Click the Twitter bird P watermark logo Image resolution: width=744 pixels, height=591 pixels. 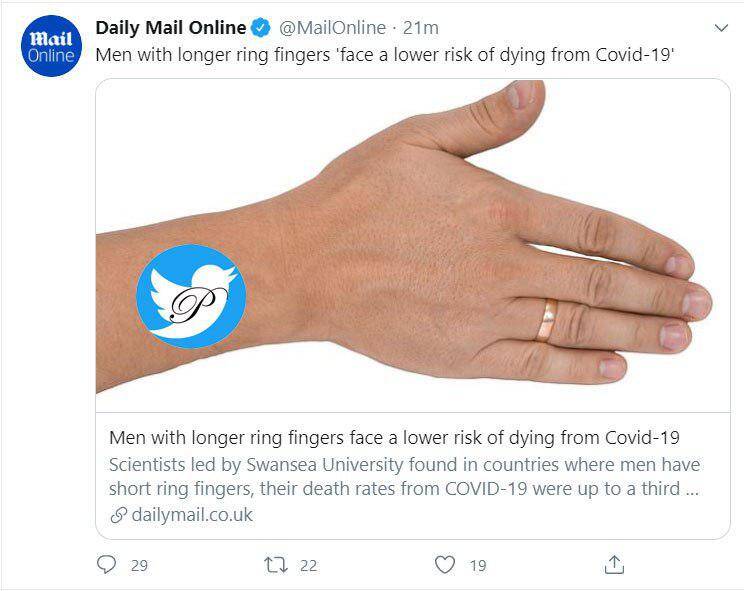pyautogui.click(x=191, y=296)
